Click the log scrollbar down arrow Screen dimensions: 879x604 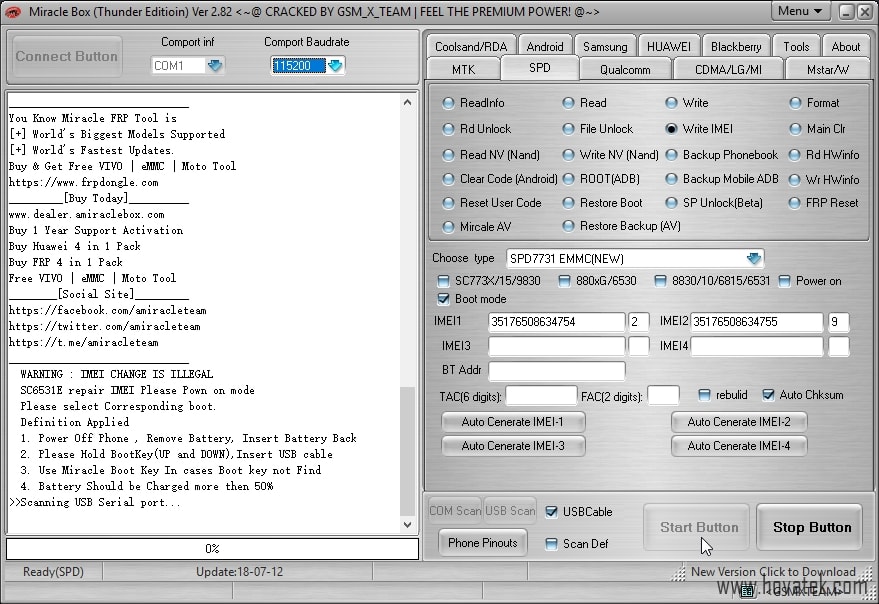tap(407, 525)
